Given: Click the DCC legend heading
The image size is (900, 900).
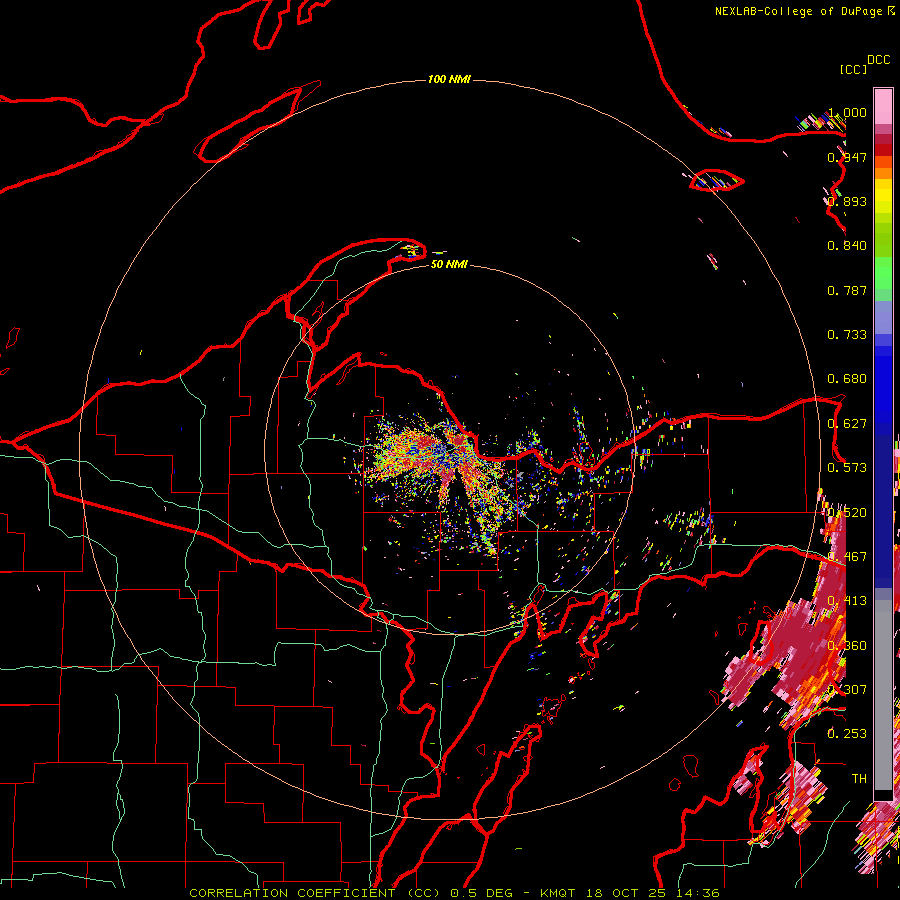Looking at the screenshot, I should (879, 60).
